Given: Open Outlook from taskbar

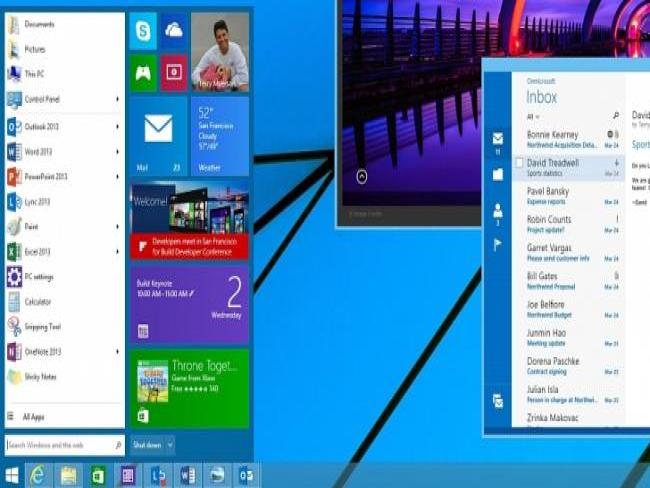Looking at the screenshot, I should point(247,476).
